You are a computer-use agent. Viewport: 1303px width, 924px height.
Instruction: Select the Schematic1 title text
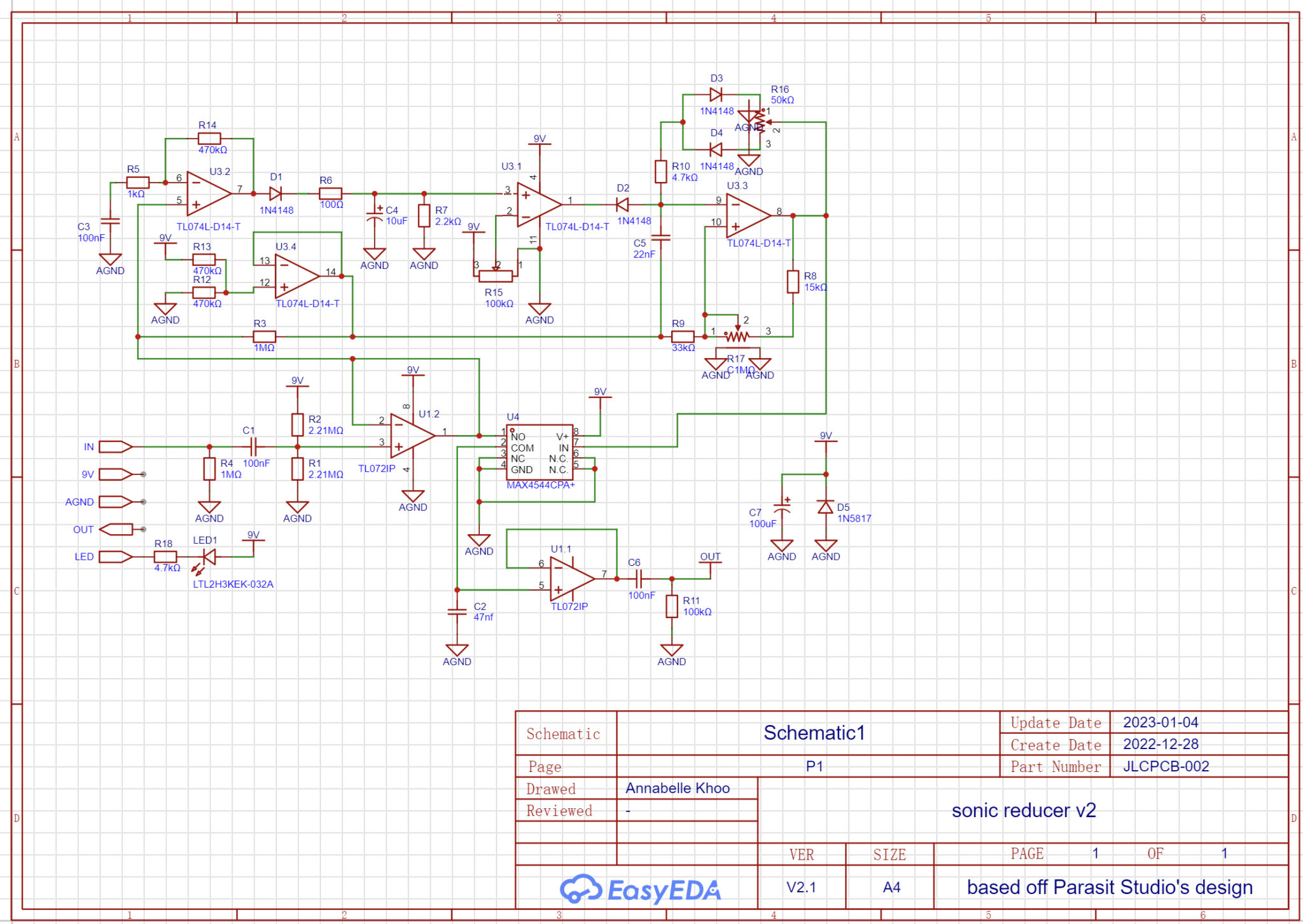click(814, 733)
